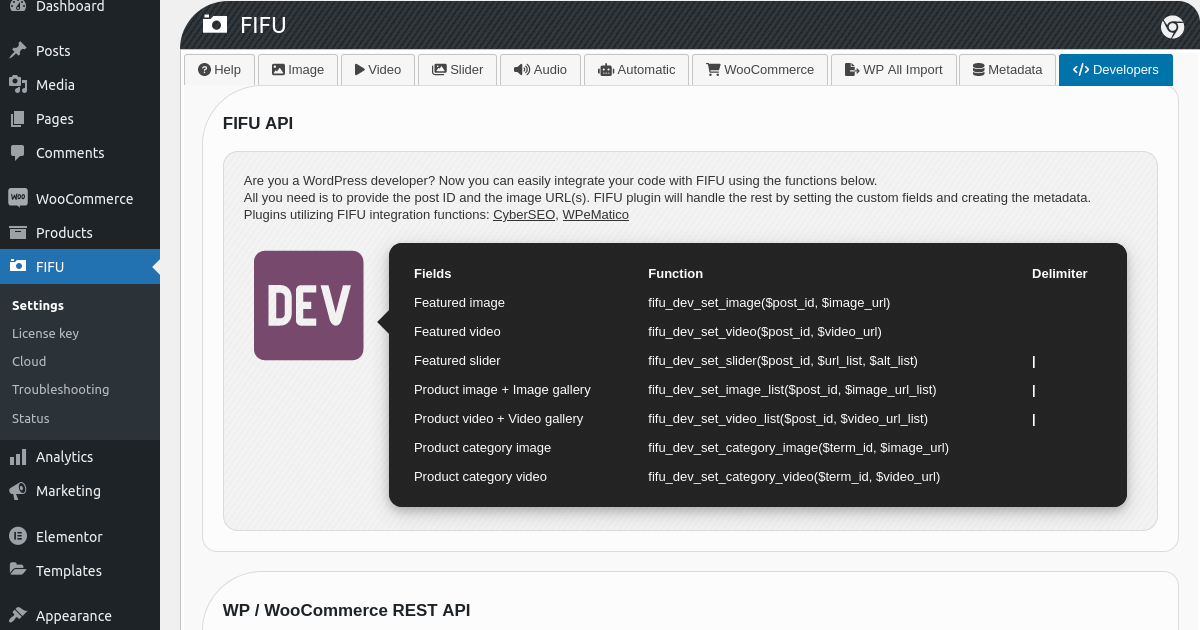This screenshot has width=1200, height=630.
Task: Click the Appearance brush icon
Action: [18, 616]
